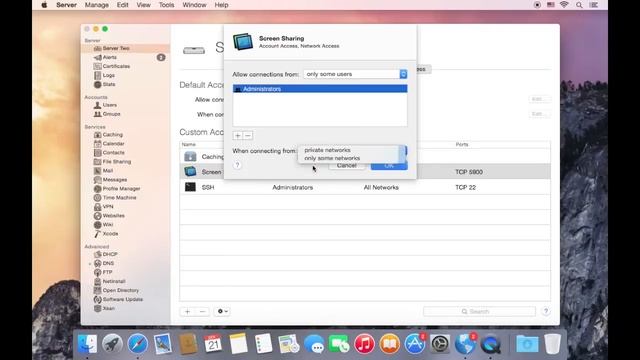Remove user with the dialog minus button
This screenshot has height=360, width=640.
pos(248,136)
